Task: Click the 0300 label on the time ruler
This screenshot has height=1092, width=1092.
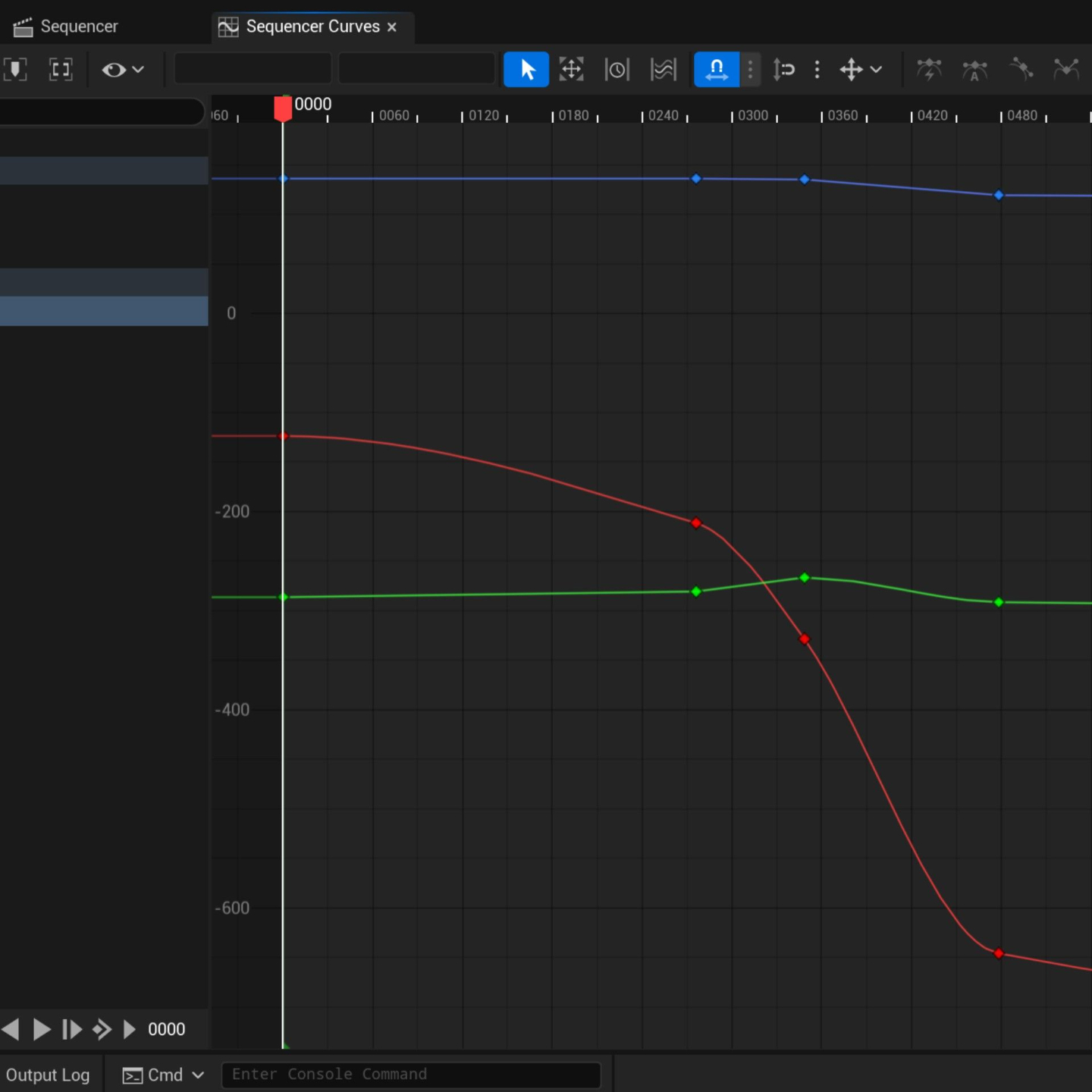Action: coord(753,115)
